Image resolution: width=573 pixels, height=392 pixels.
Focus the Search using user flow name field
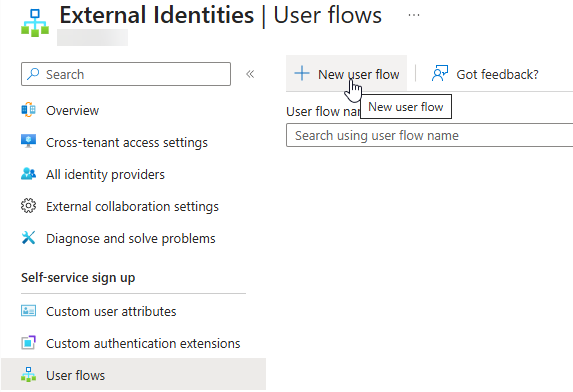point(429,135)
